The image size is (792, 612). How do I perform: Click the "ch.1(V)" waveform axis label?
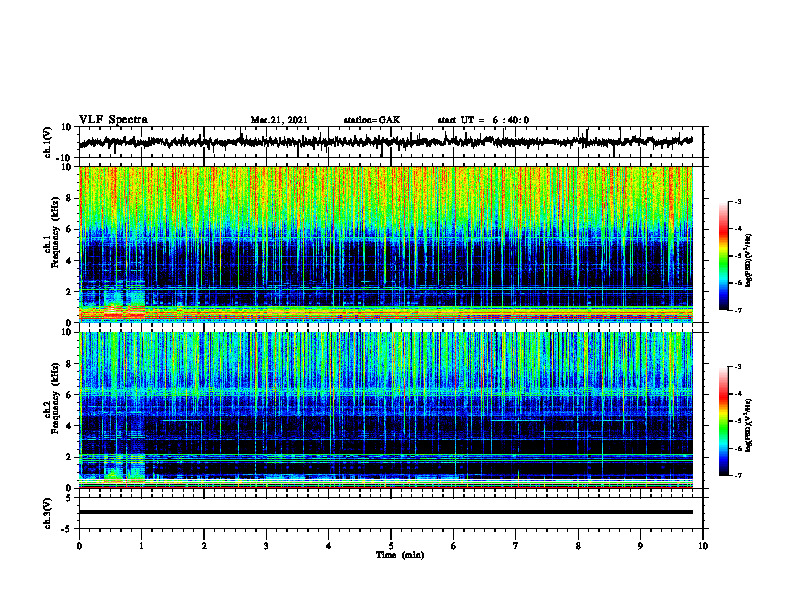(x=47, y=142)
